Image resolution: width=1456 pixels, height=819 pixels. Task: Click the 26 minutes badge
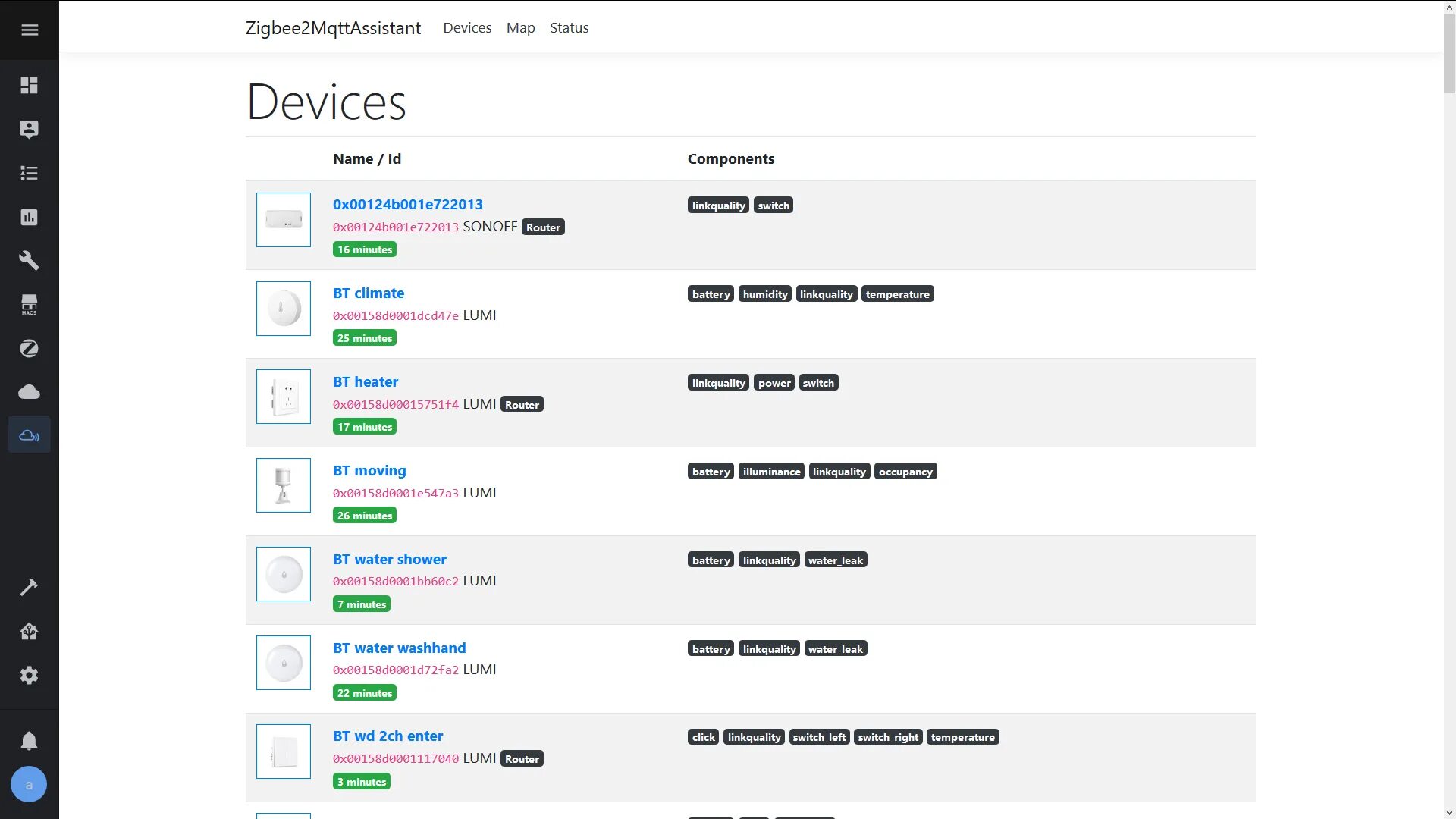pos(365,516)
